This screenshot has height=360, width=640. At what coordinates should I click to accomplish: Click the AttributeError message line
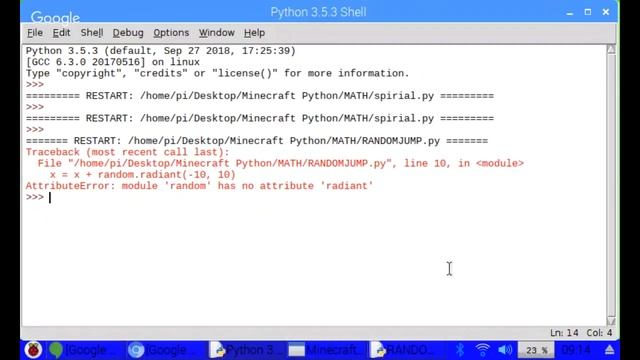[199, 186]
